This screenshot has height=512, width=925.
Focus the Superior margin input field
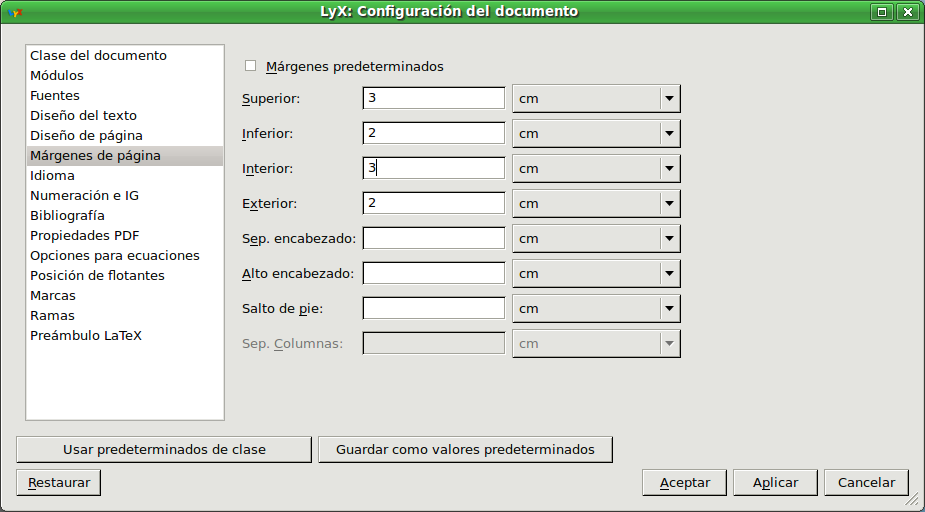point(434,98)
